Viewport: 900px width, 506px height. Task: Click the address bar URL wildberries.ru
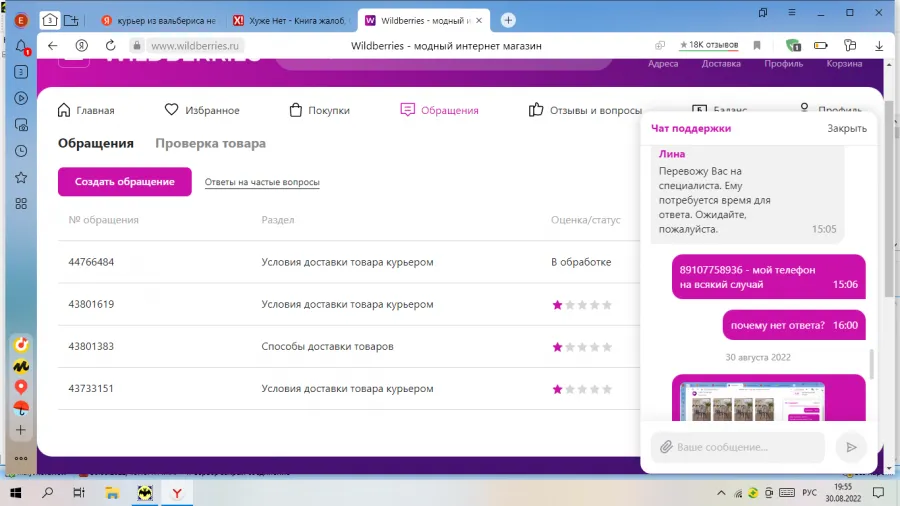[195, 46]
